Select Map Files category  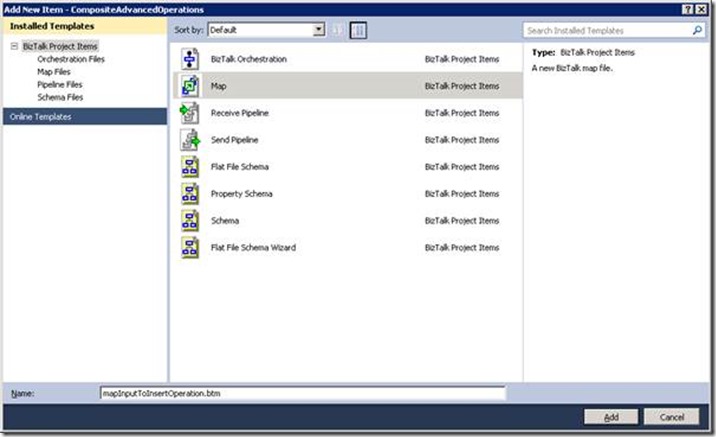click(x=54, y=72)
